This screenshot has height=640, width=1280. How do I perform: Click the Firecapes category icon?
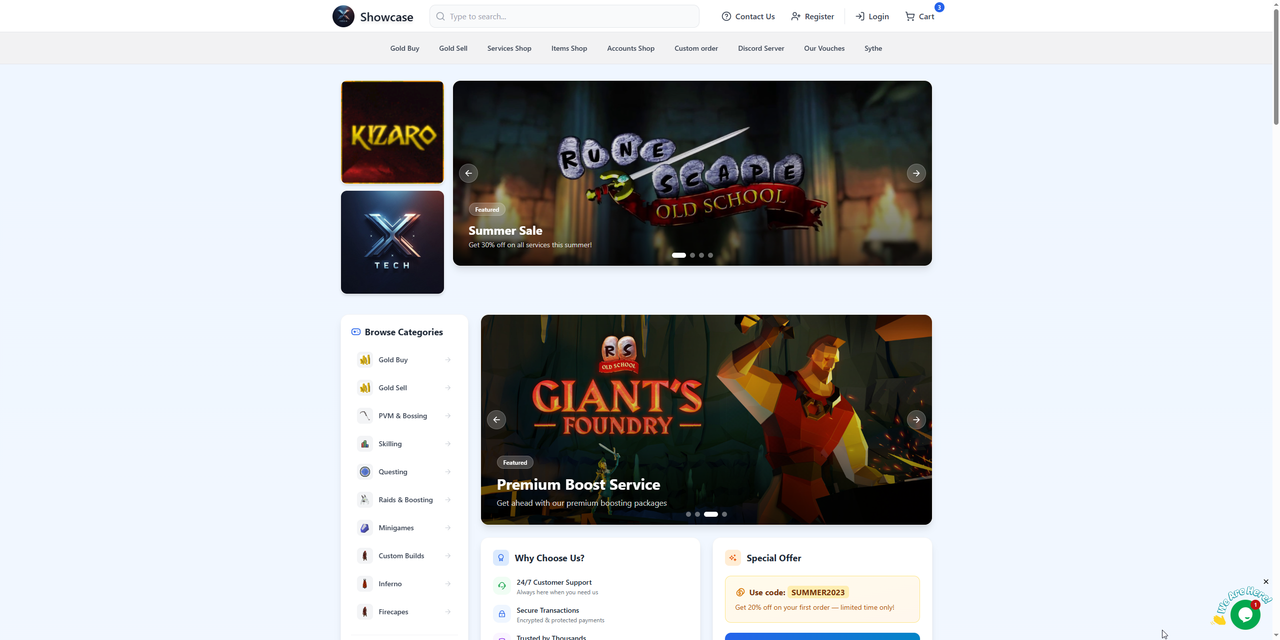tap(365, 612)
